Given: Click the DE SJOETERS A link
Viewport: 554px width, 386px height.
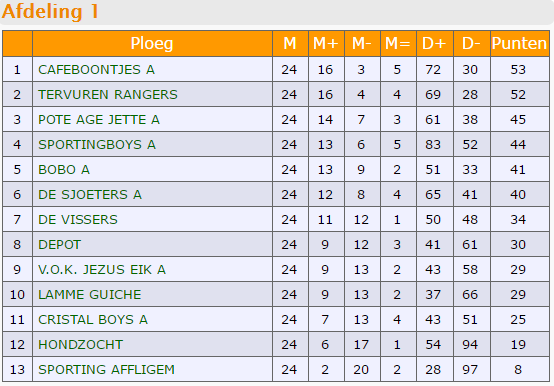Looking at the screenshot, I should 90,195.
